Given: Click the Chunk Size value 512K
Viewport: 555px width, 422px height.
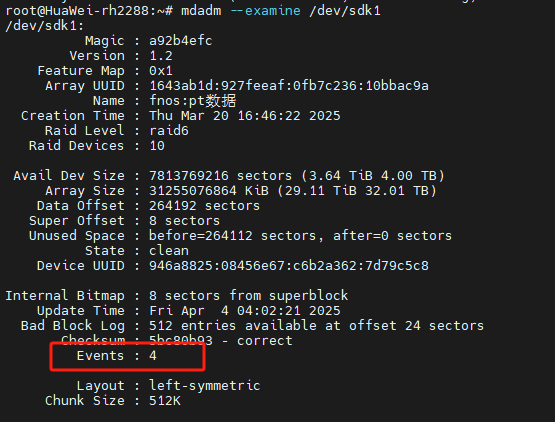Looking at the screenshot, I should (165, 400).
